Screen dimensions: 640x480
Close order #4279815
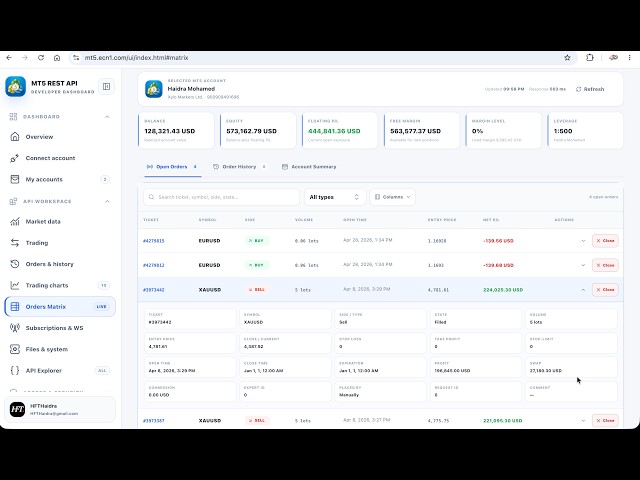[605, 241]
